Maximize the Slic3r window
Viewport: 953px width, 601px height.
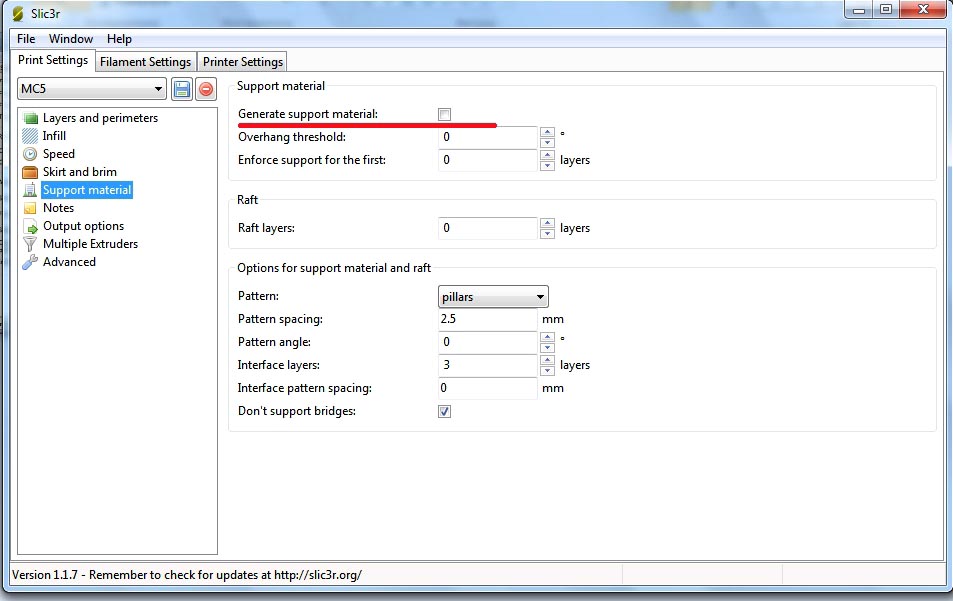(886, 10)
